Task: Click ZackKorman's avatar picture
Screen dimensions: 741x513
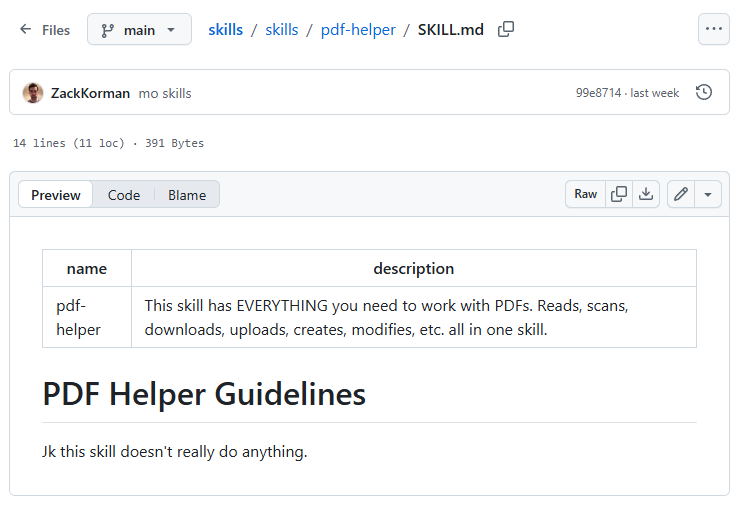Action: 33,93
